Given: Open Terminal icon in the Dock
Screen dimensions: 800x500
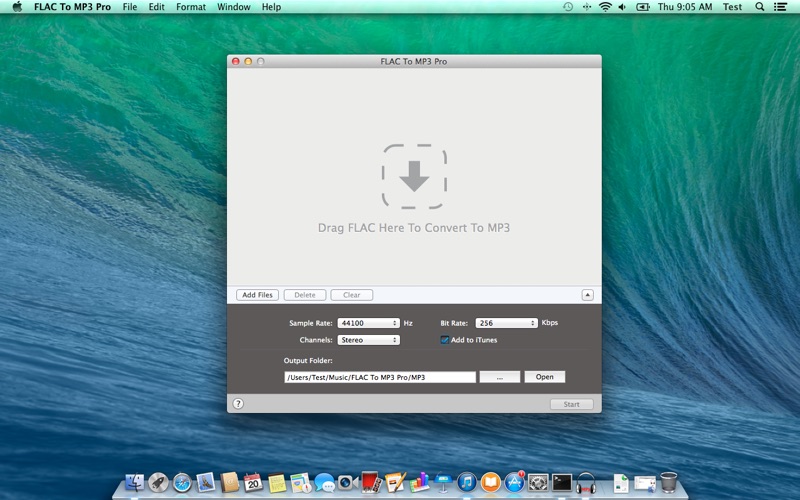Looking at the screenshot, I should [562, 482].
